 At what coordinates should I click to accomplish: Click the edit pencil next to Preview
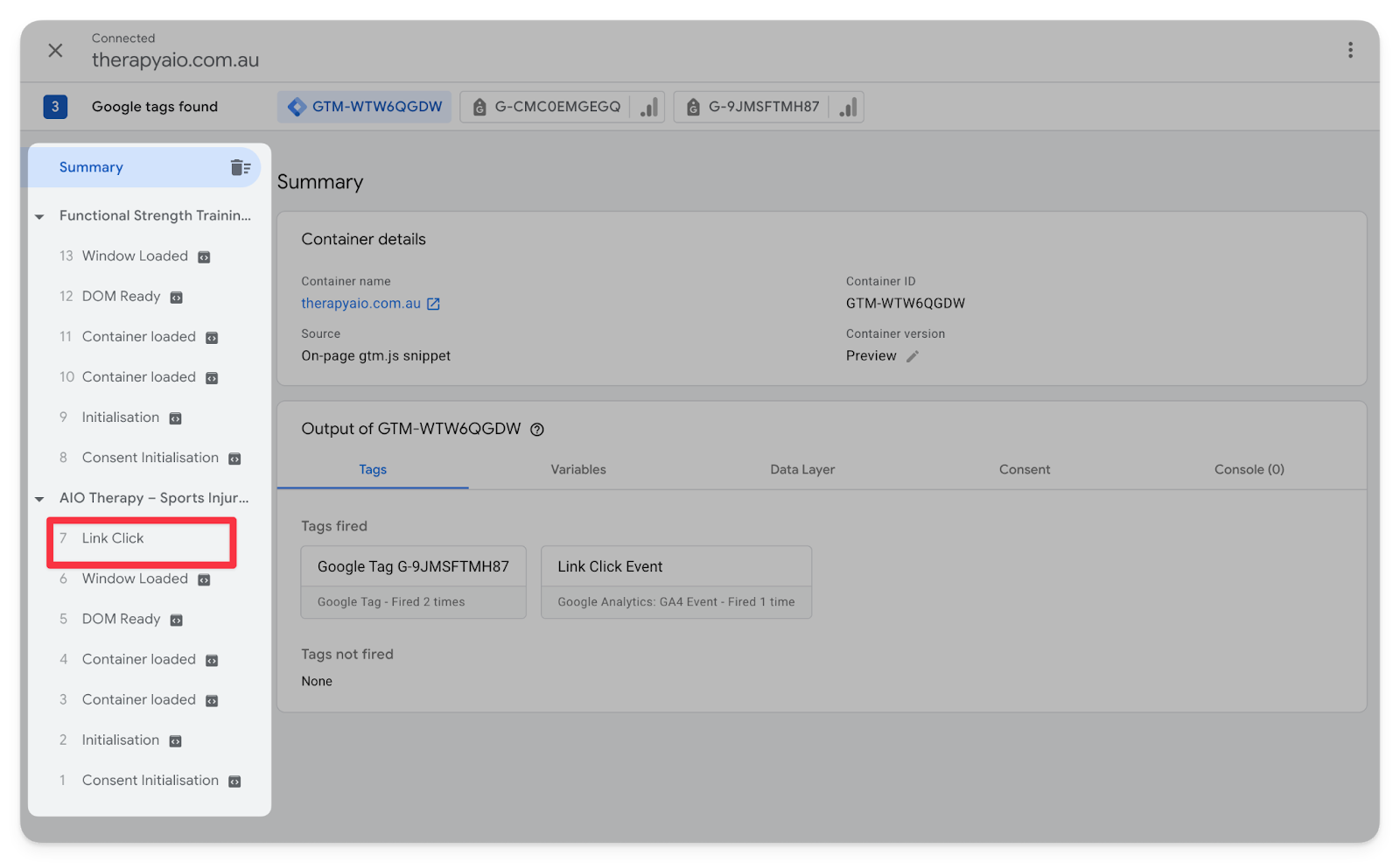tap(912, 356)
